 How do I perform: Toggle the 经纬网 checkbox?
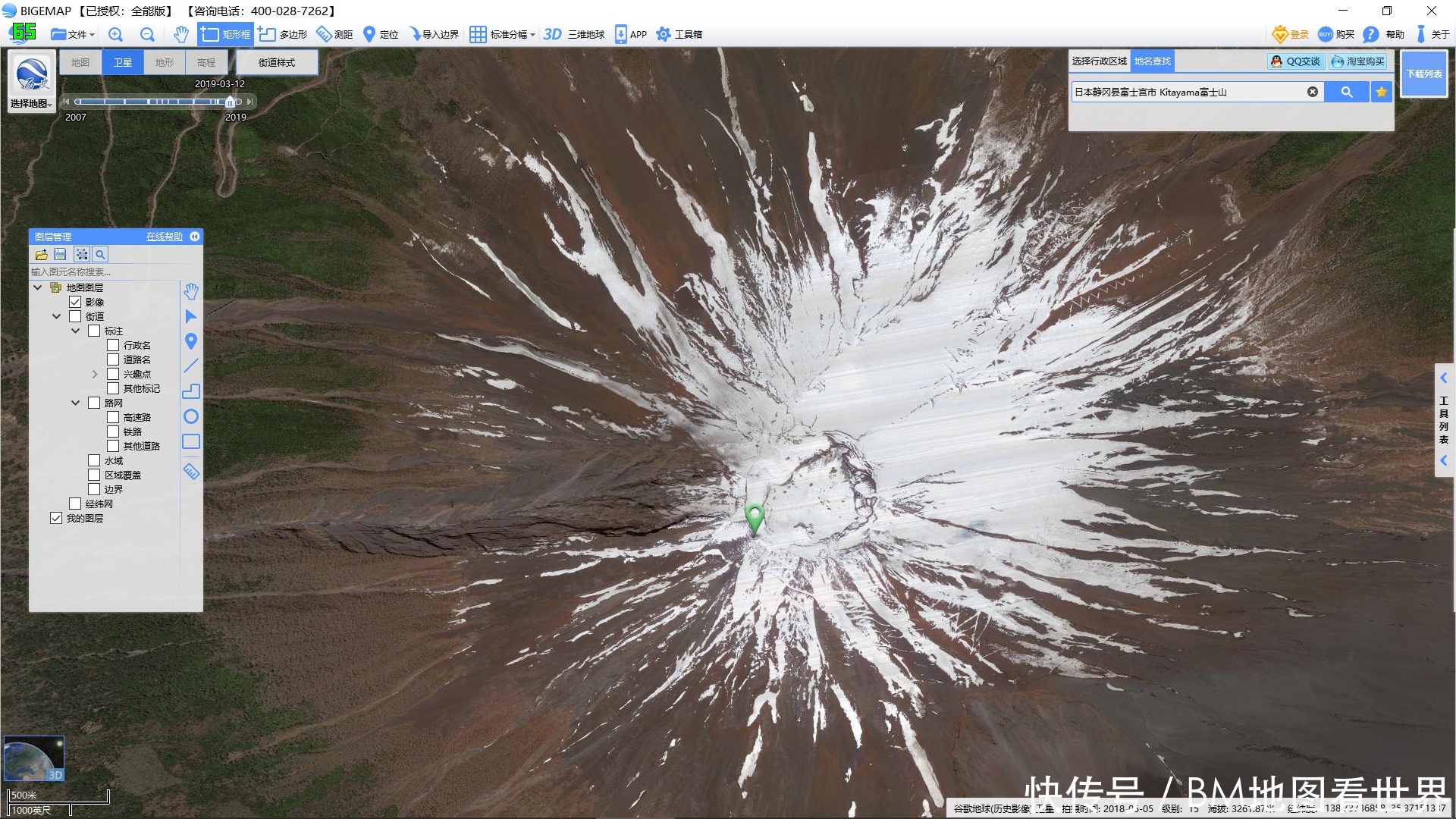(75, 504)
